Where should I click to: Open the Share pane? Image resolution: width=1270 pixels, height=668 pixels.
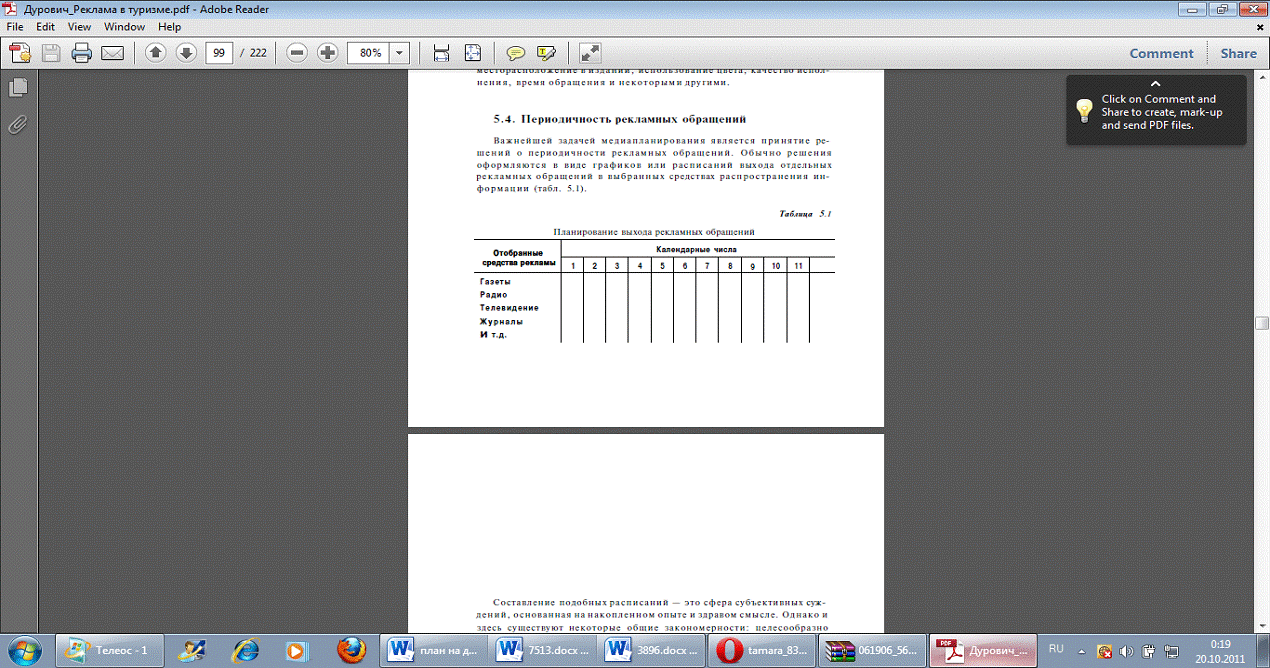(x=1238, y=54)
